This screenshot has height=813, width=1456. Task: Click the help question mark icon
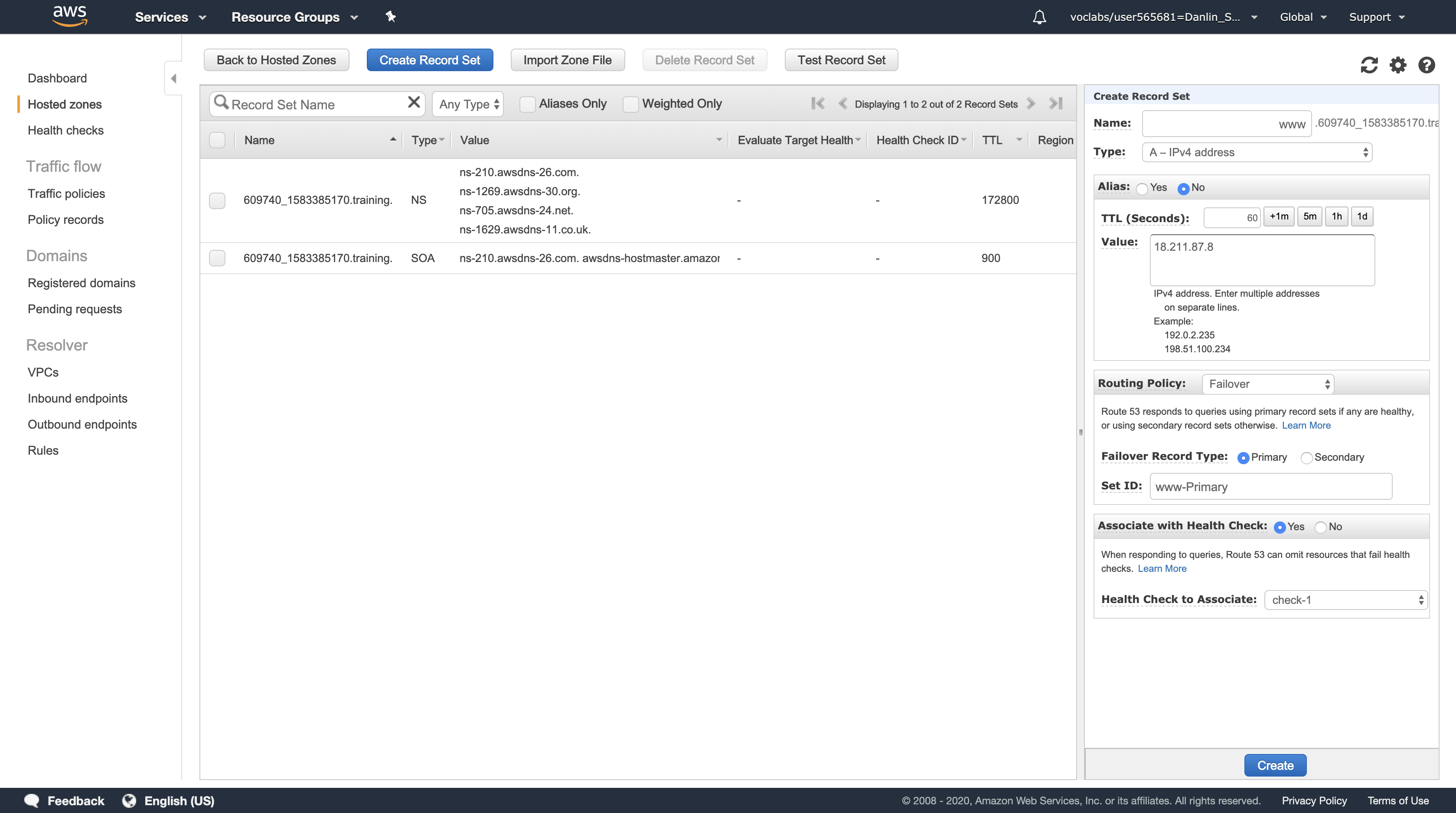tap(1426, 65)
